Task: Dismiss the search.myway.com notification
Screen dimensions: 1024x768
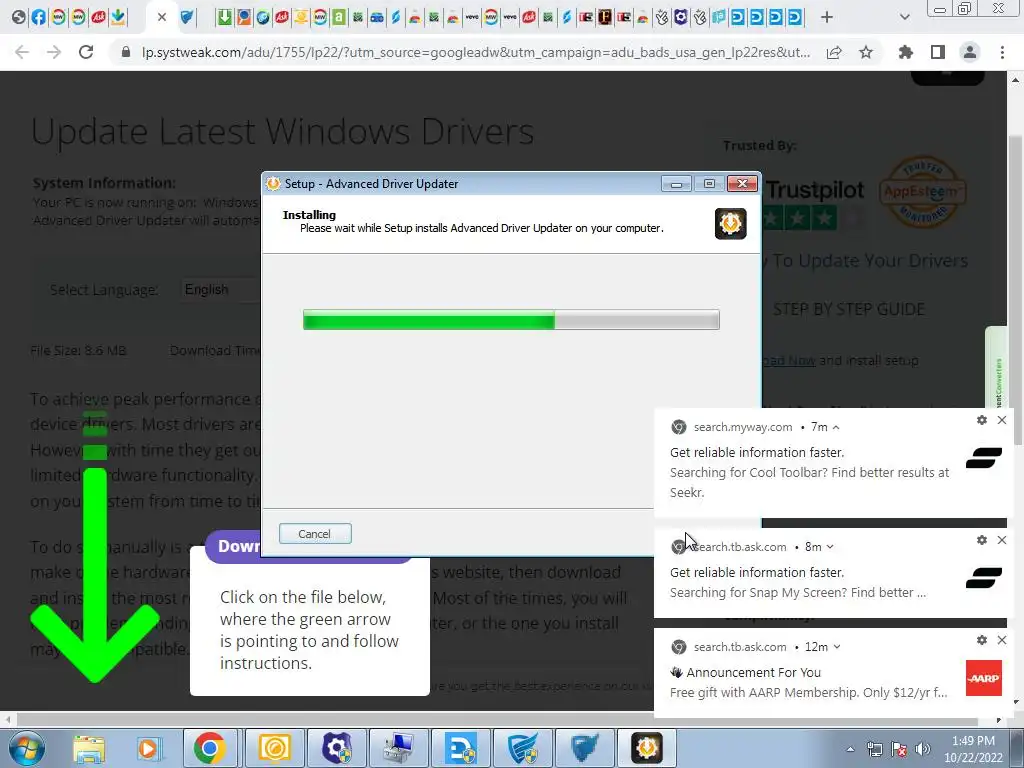Action: tap(1002, 420)
